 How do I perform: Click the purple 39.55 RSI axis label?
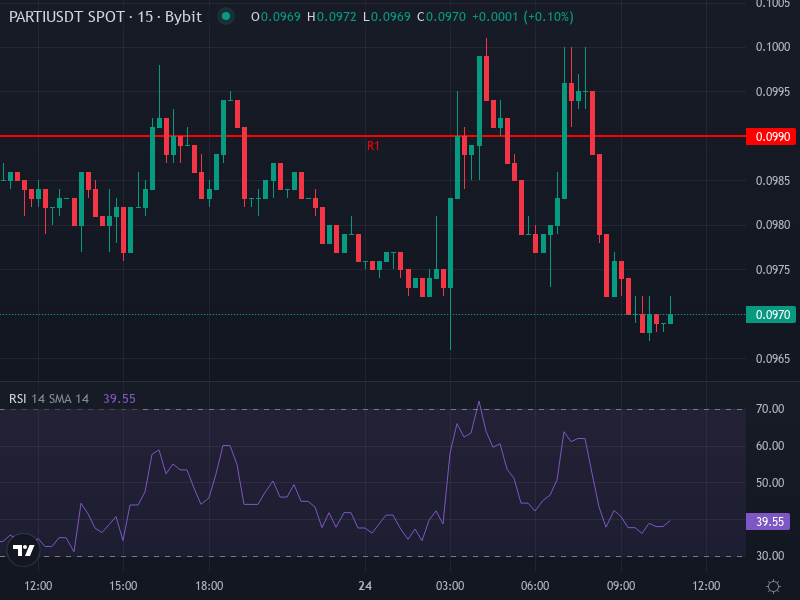(771, 521)
